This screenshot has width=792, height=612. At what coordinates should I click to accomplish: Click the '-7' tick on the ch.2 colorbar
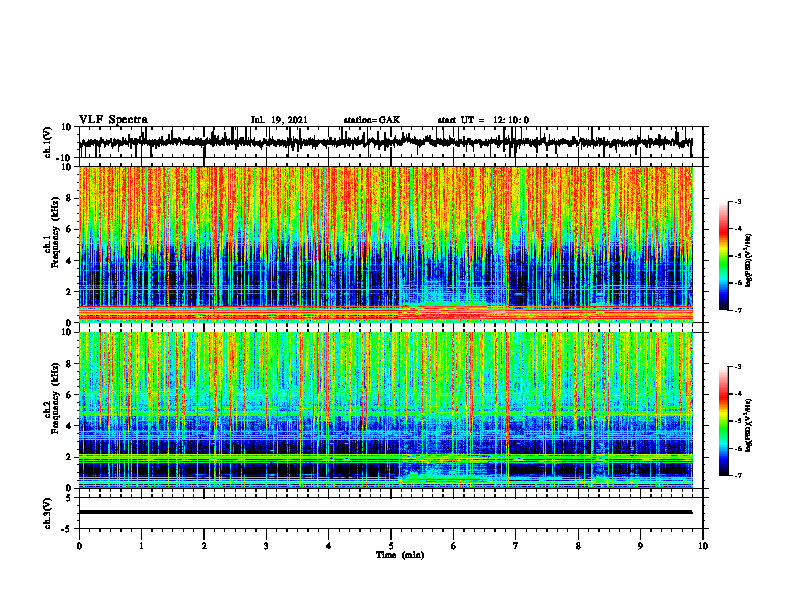coord(738,476)
